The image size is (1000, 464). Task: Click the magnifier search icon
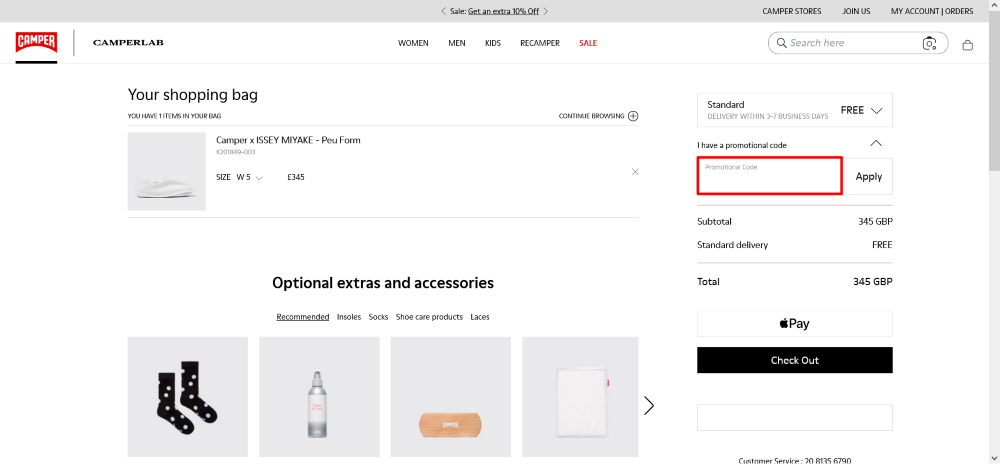pos(781,43)
